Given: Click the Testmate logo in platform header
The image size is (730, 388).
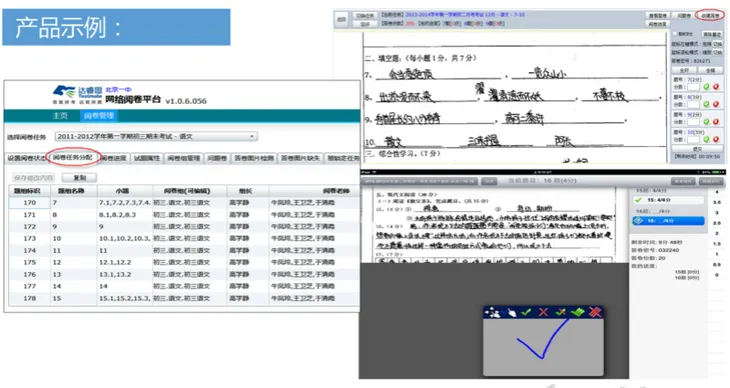Looking at the screenshot, I should [77, 95].
